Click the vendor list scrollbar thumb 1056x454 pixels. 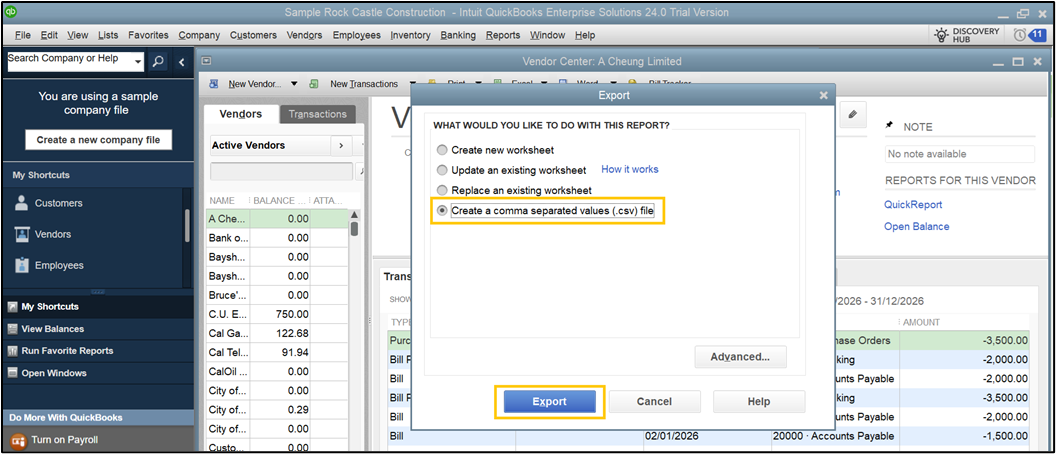pos(355,228)
